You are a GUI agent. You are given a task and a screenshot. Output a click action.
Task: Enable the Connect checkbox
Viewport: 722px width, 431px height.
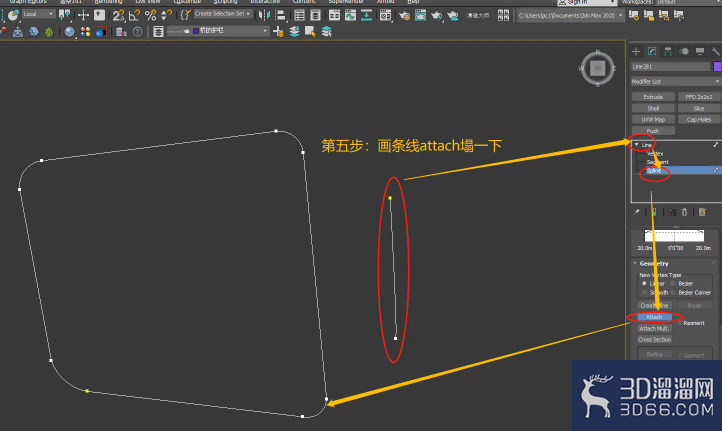coord(680,355)
